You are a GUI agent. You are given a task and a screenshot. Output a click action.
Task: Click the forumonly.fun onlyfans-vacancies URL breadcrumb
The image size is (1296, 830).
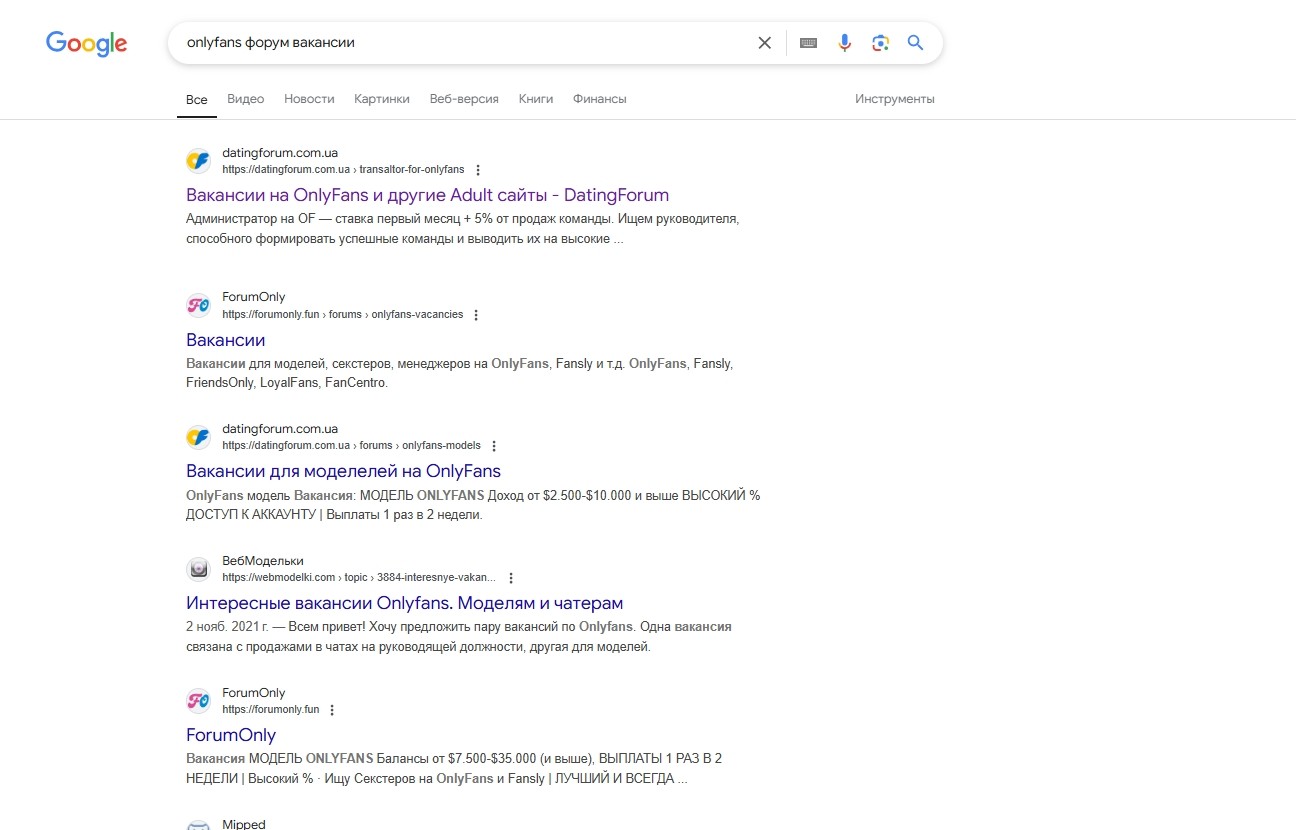(342, 315)
